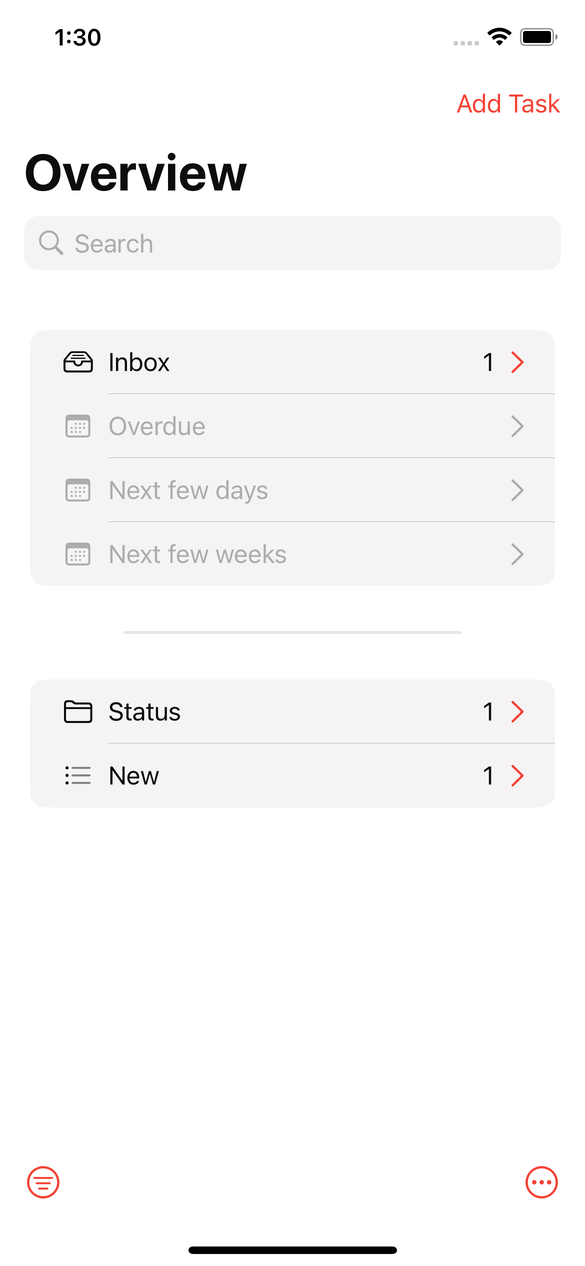Viewport: 585px width, 1266px height.
Task: Click into the Search field
Action: tap(292, 243)
